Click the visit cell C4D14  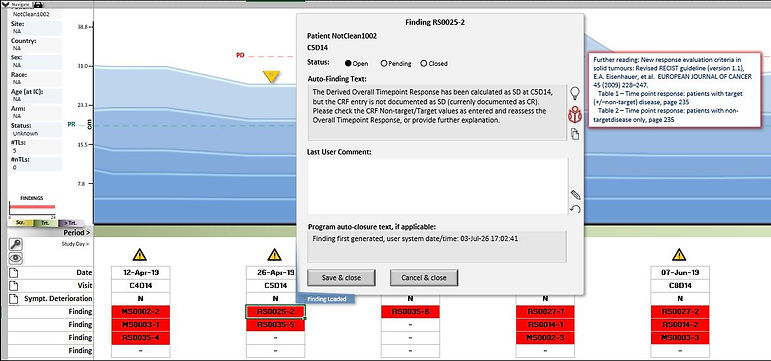pyautogui.click(x=141, y=285)
